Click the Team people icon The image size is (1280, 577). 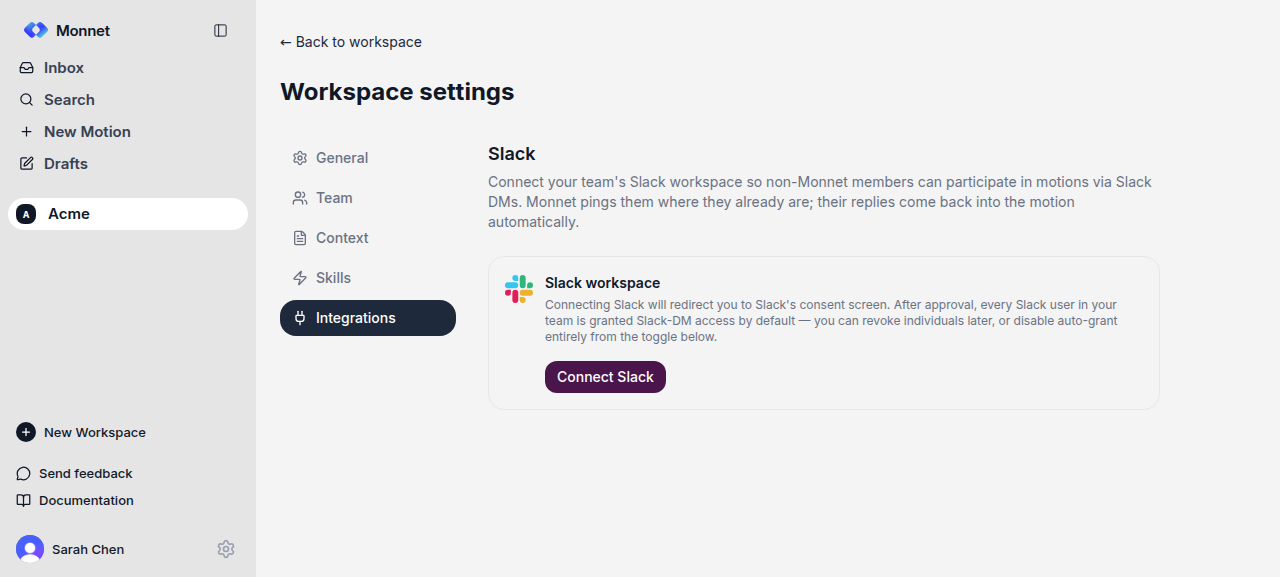pos(300,198)
